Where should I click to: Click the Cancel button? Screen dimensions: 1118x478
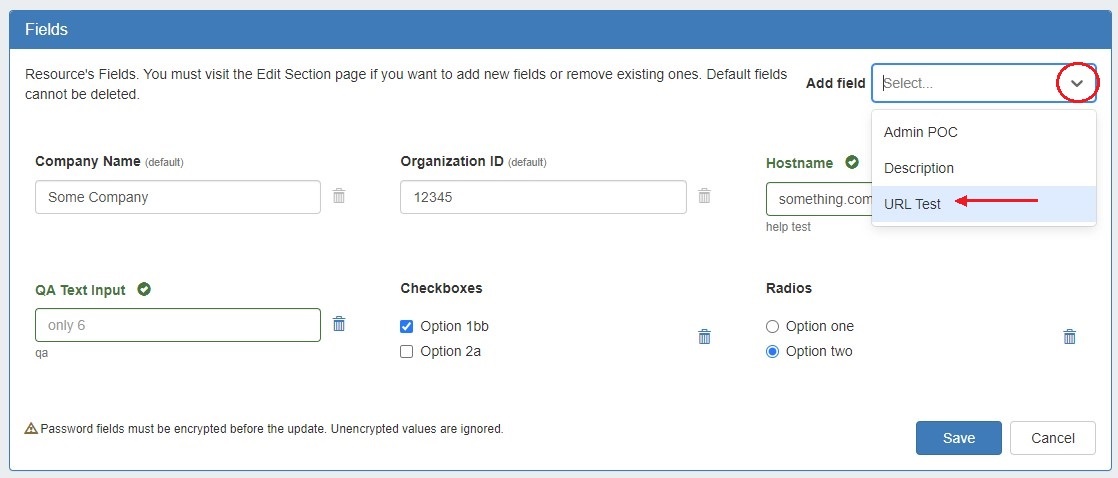pos(1052,438)
